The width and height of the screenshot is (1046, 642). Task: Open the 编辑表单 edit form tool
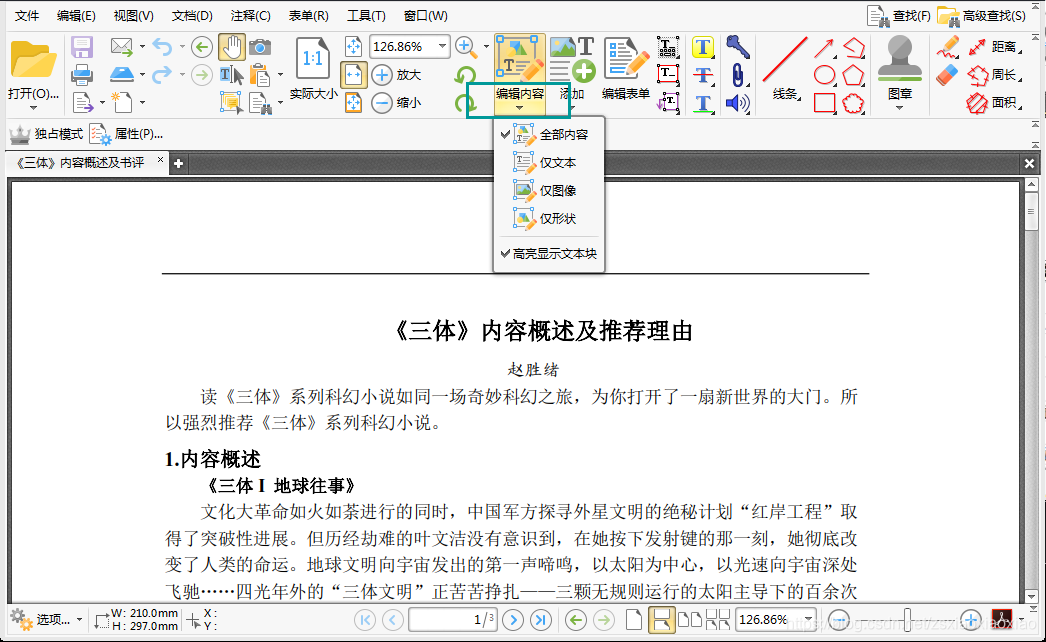[x=625, y=69]
